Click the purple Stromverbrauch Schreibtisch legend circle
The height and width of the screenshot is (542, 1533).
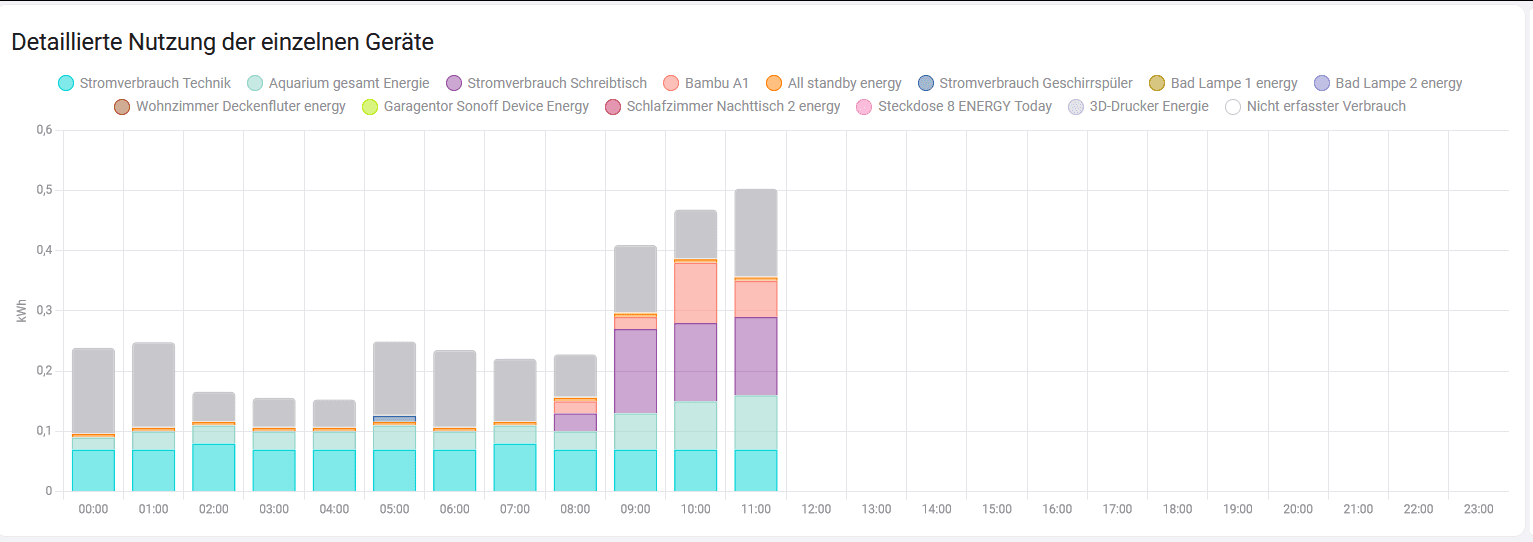point(454,83)
